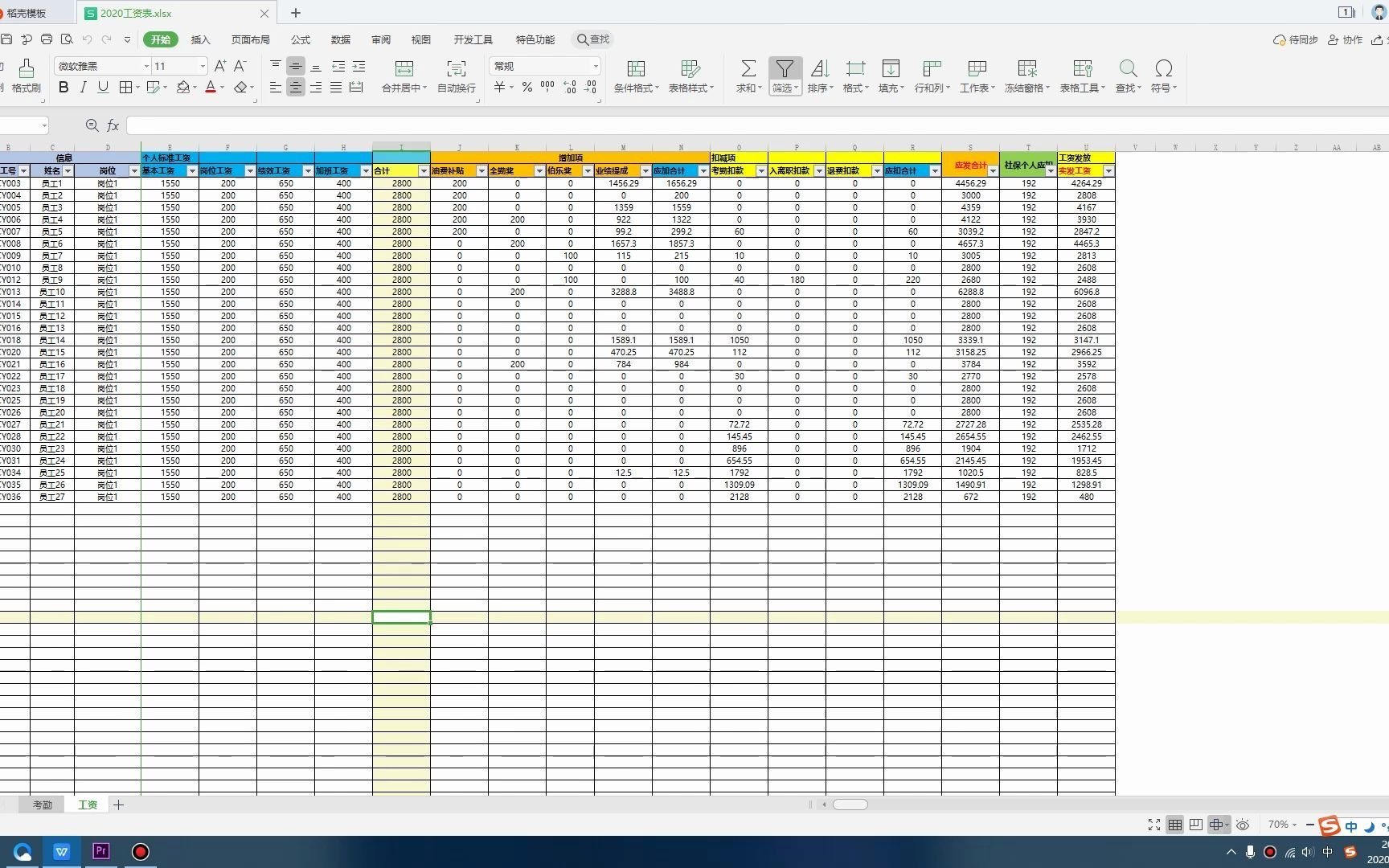Switch to Page Layout (页面布局) tab

tap(251, 39)
